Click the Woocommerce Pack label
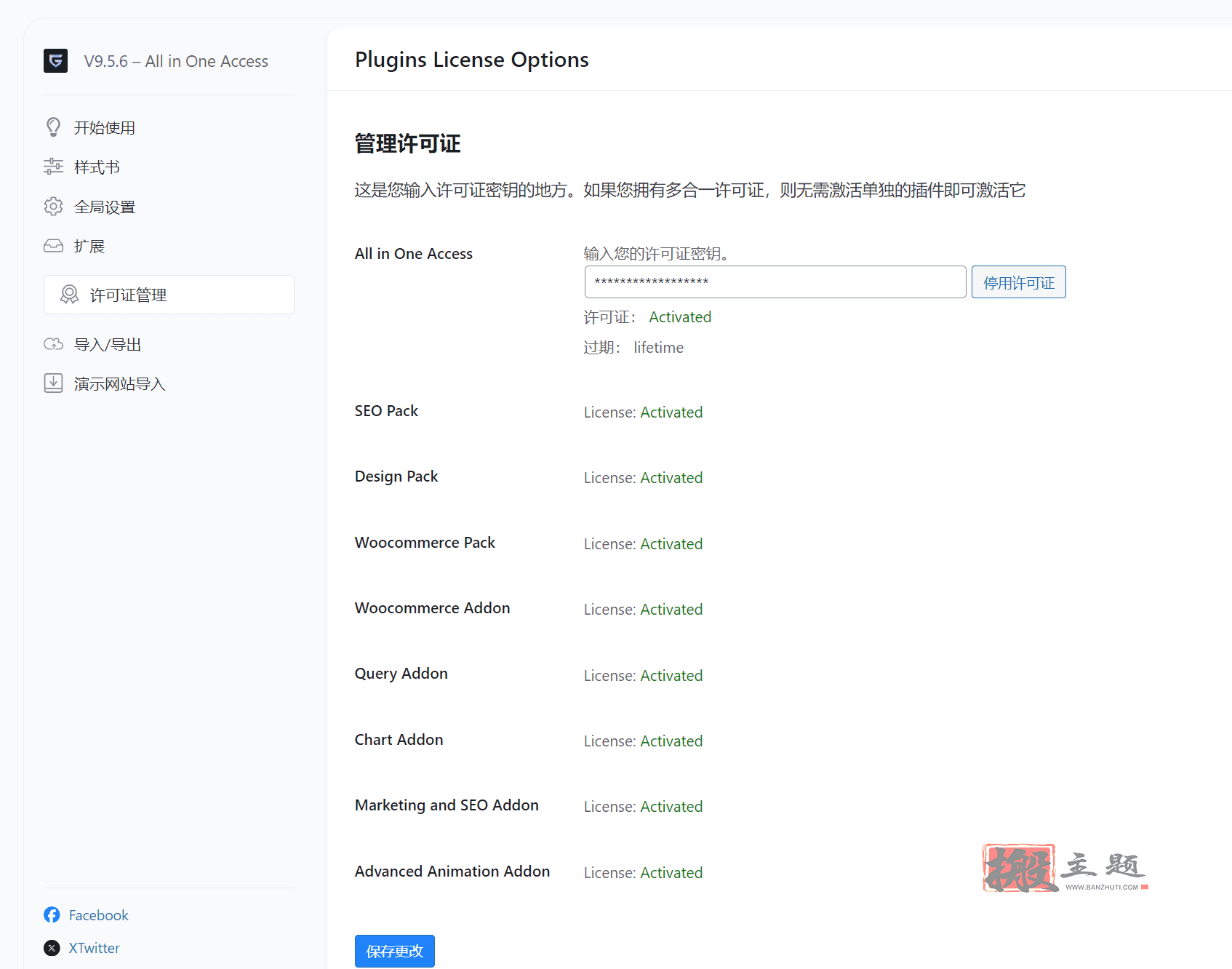 coord(425,543)
